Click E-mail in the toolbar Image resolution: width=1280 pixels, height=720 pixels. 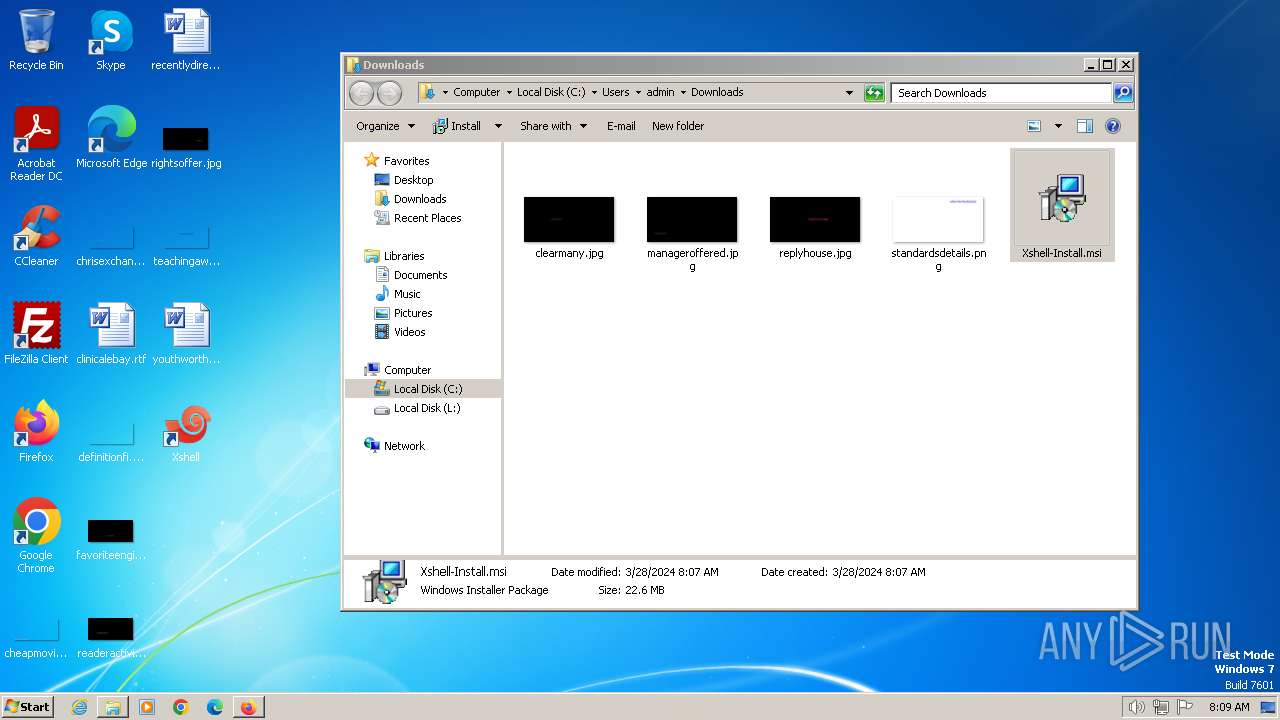[621, 126]
